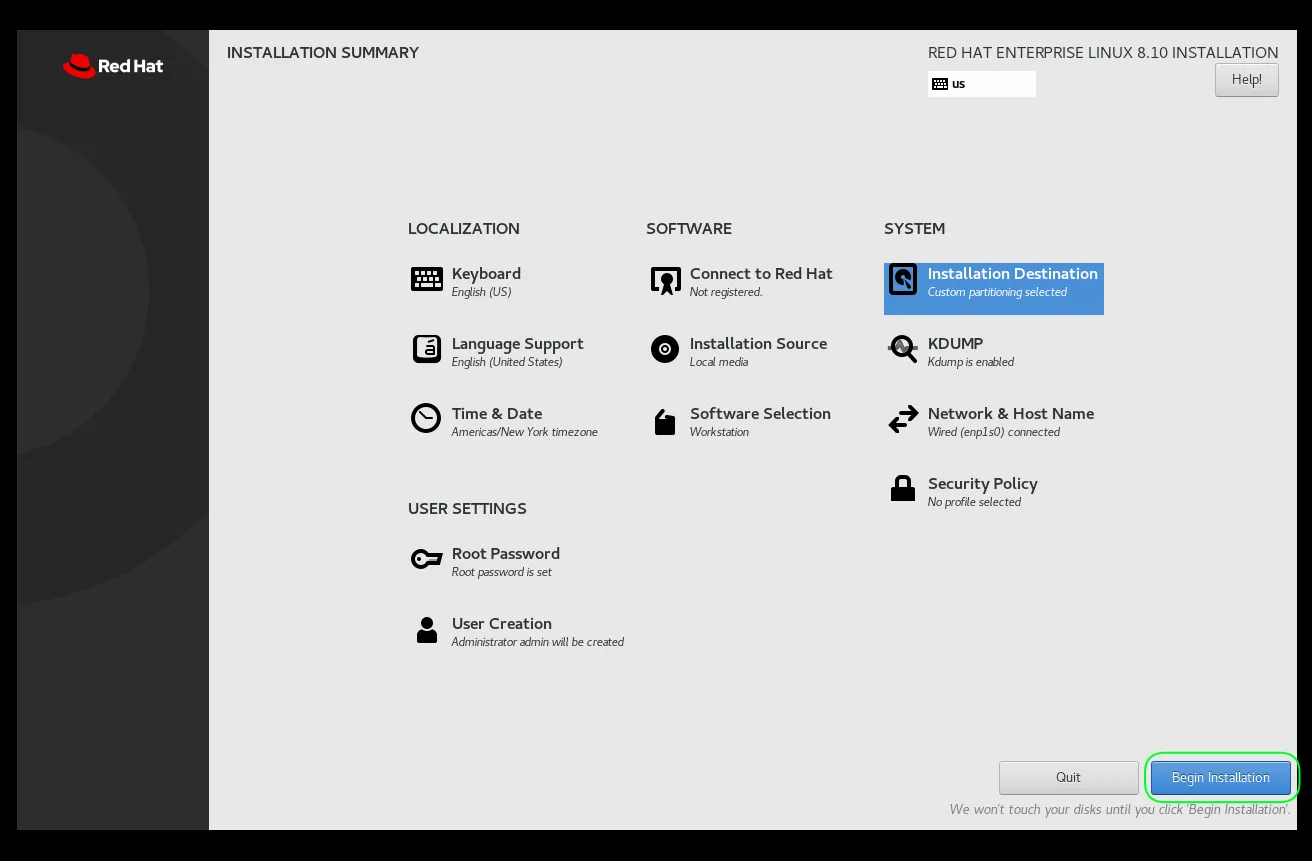Click 'Wired (enp1s0) connected' text
Screen dimensions: 1314x861
pyautogui.click(x=994, y=432)
